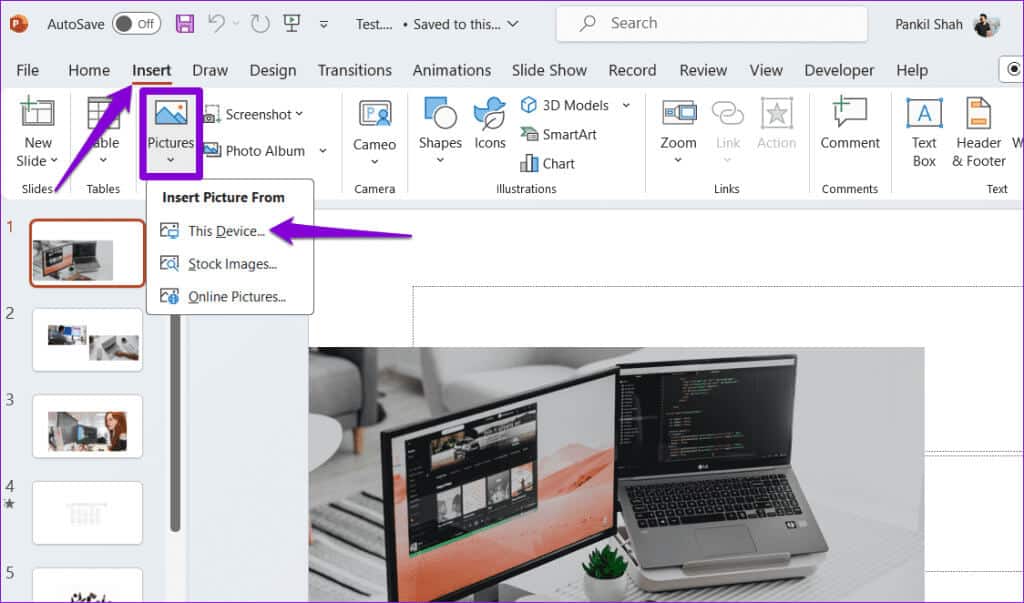
Task: Redo the last action
Action: [260, 24]
